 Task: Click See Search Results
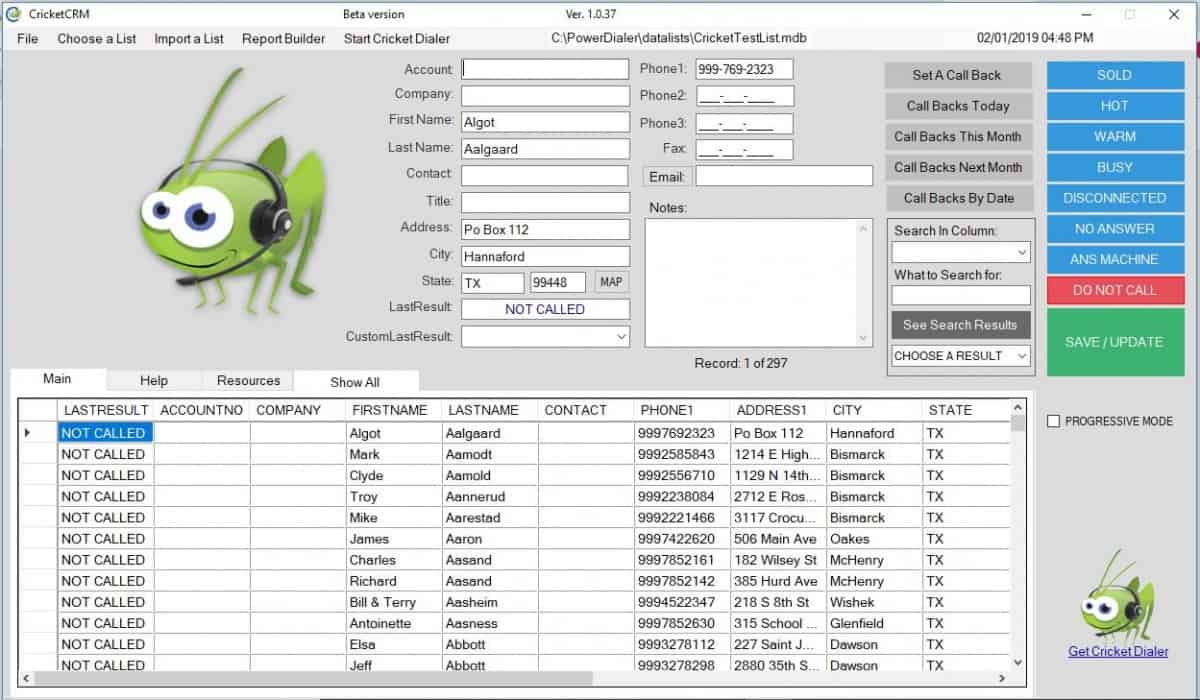959,324
